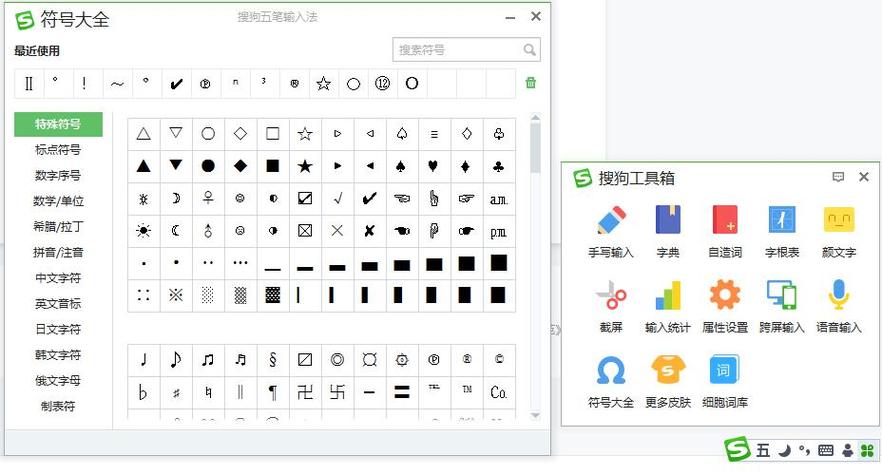Image resolution: width=882 pixels, height=475 pixels.
Task: Insert the Co. symbol
Action: coord(498,392)
